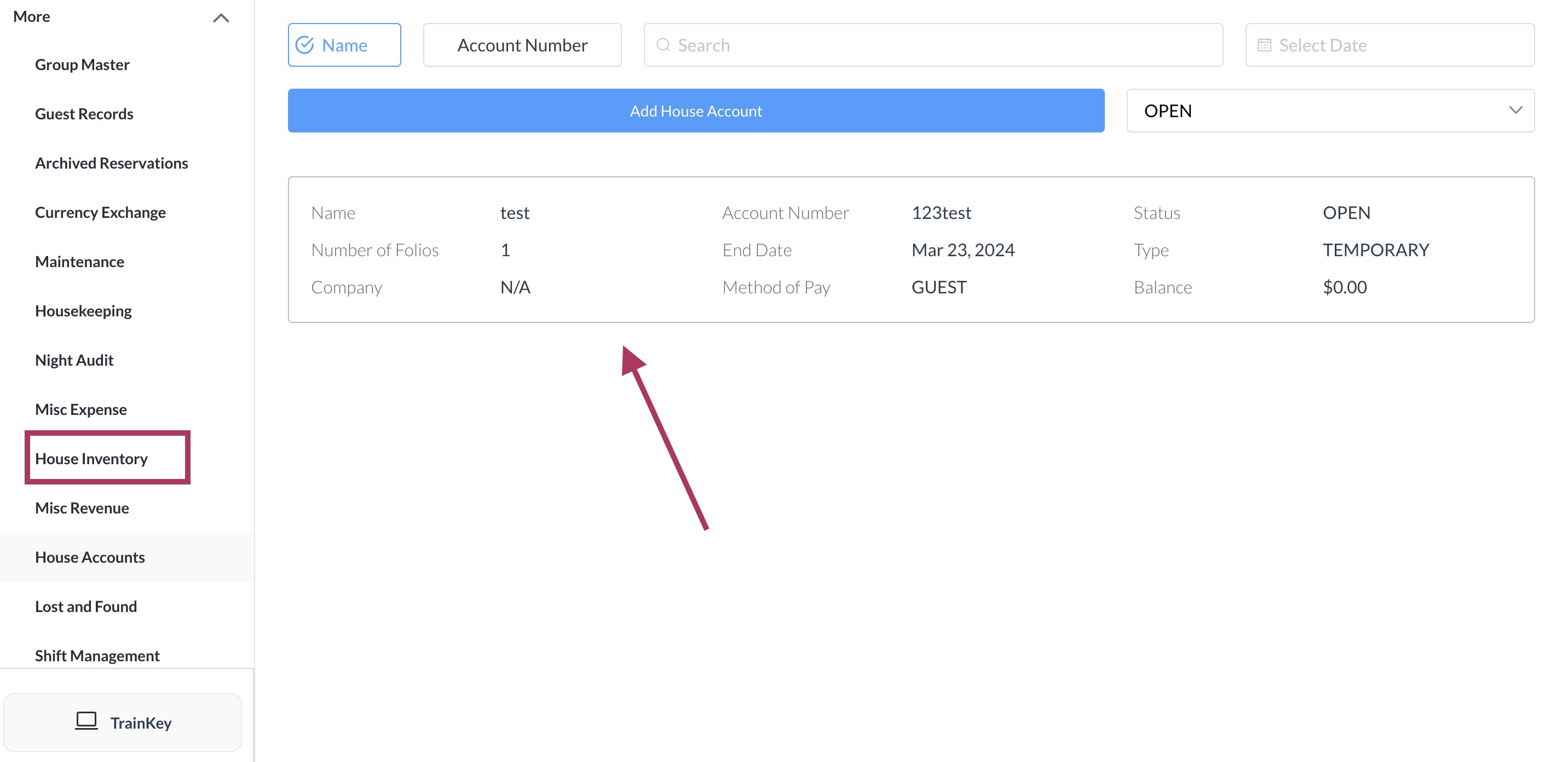This screenshot has height=762, width=1568.
Task: Open Currency Exchange menu item
Action: [x=100, y=212]
